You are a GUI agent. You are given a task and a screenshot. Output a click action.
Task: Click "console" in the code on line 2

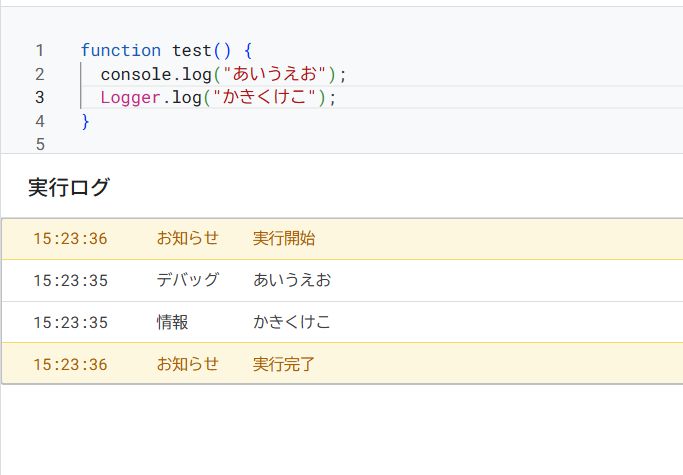(134, 74)
